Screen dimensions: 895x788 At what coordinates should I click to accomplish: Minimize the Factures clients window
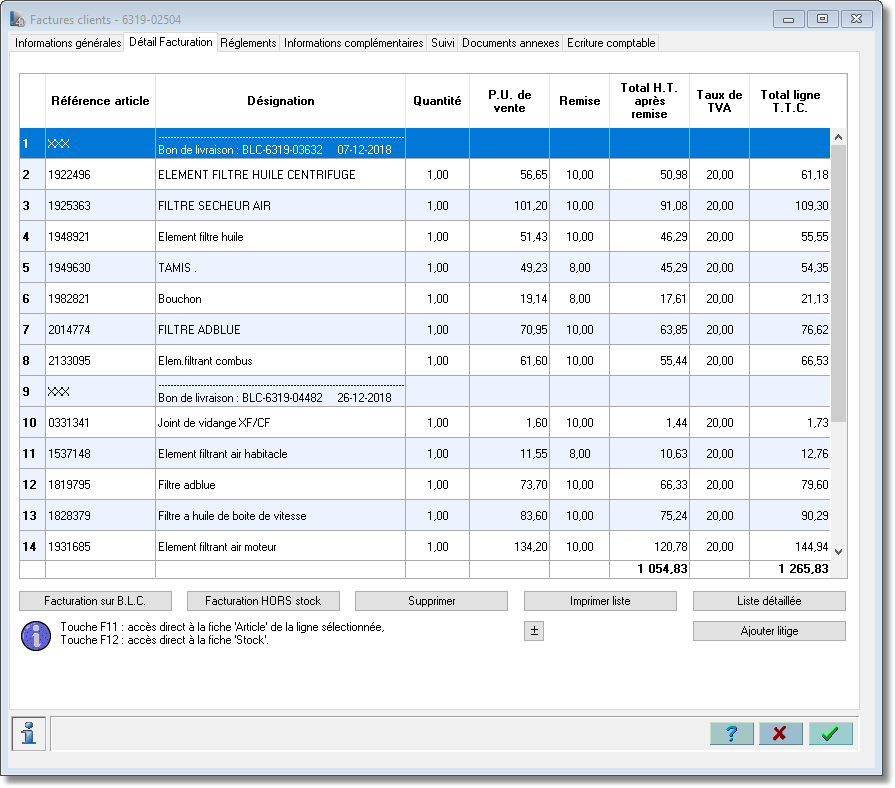(788, 19)
